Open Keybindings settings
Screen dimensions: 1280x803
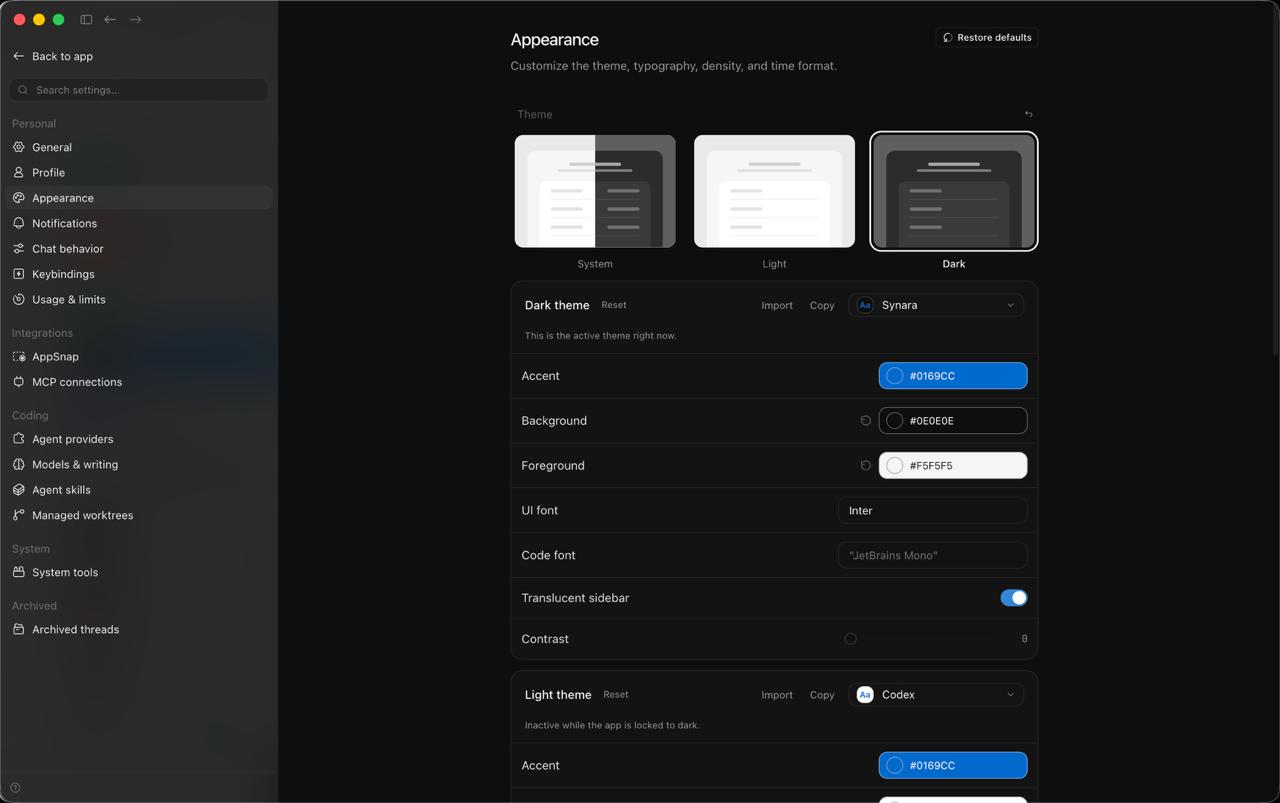pos(139,274)
